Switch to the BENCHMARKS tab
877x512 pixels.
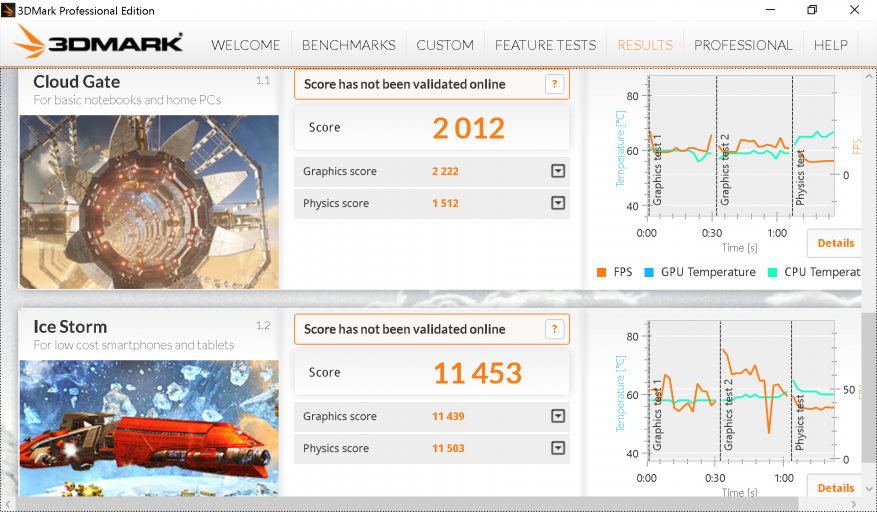click(x=348, y=45)
